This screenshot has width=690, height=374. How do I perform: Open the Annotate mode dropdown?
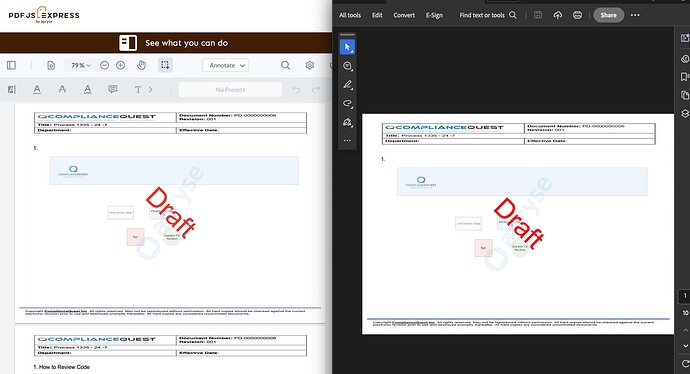pos(226,65)
